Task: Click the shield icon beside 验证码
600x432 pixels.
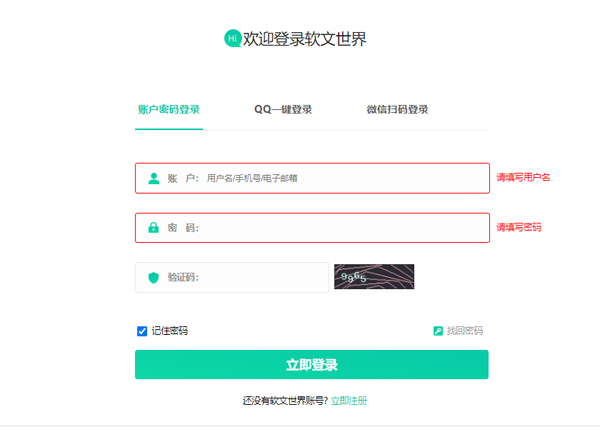Action: tap(154, 277)
